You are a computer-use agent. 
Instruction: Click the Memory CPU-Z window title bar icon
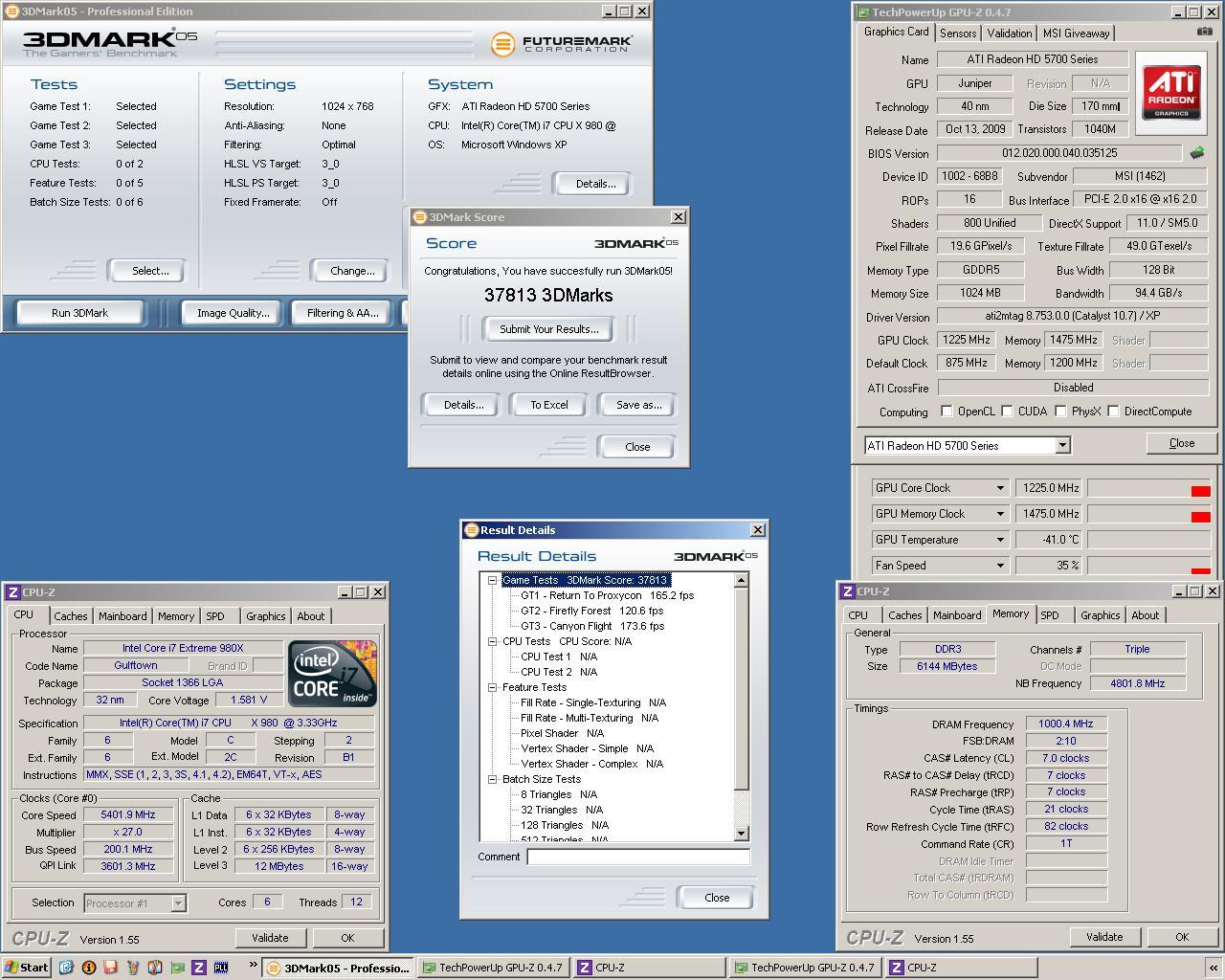pyautogui.click(x=848, y=591)
